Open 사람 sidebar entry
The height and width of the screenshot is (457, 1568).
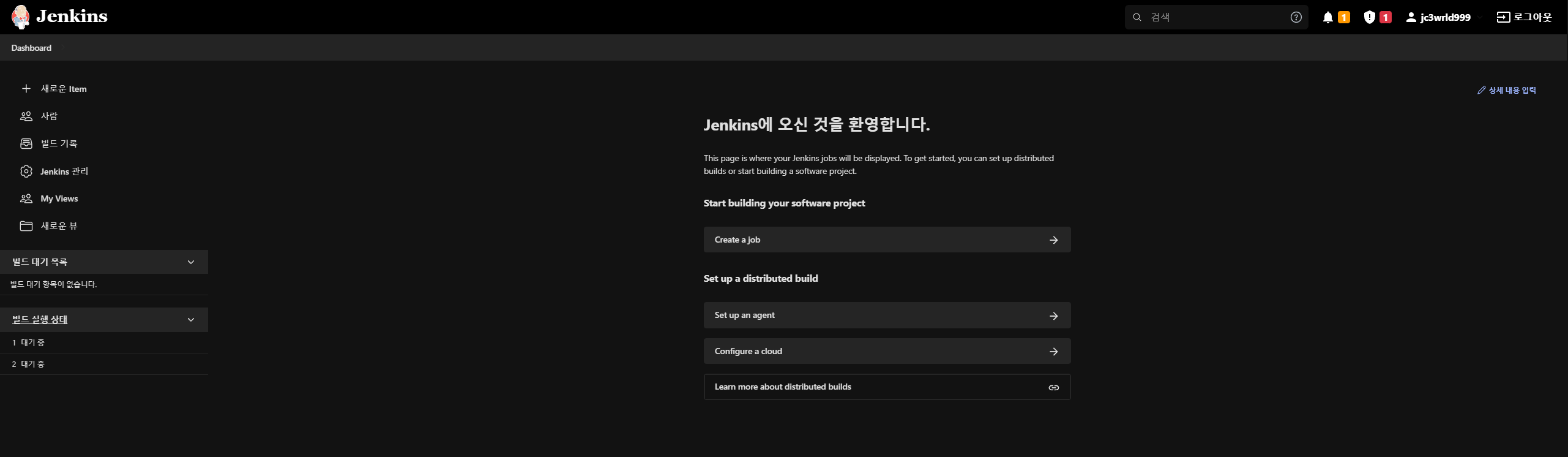[49, 116]
